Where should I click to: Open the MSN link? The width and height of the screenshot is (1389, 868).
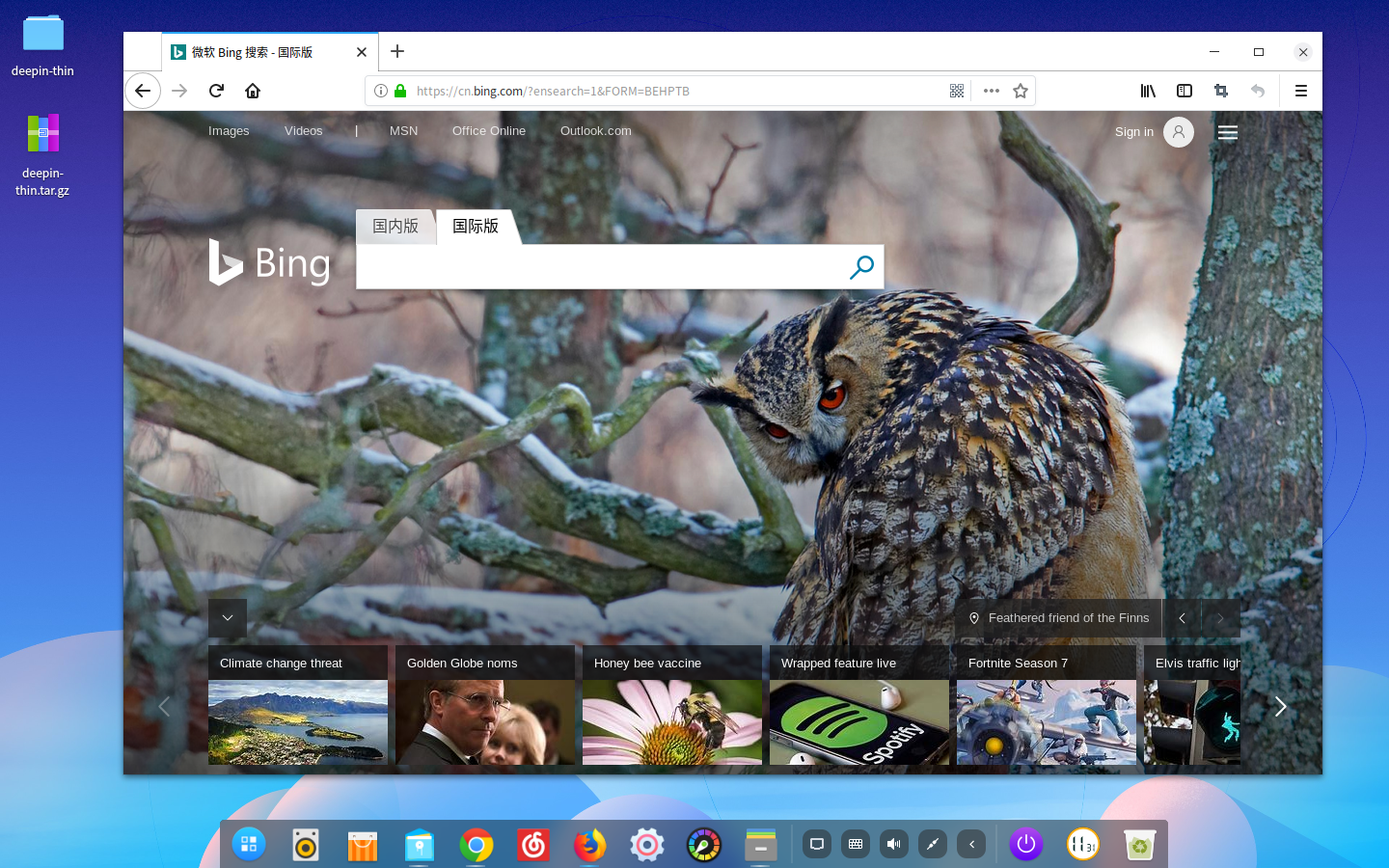click(403, 131)
